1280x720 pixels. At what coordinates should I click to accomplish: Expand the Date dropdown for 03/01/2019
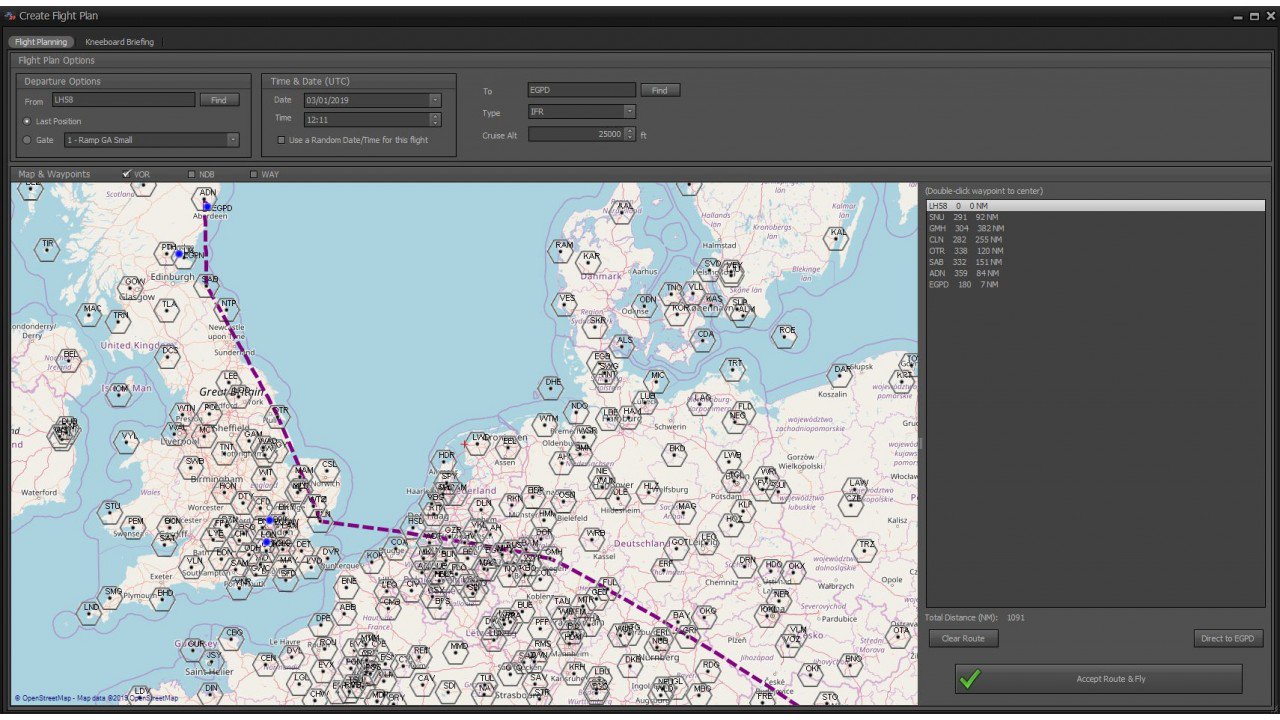(x=434, y=100)
